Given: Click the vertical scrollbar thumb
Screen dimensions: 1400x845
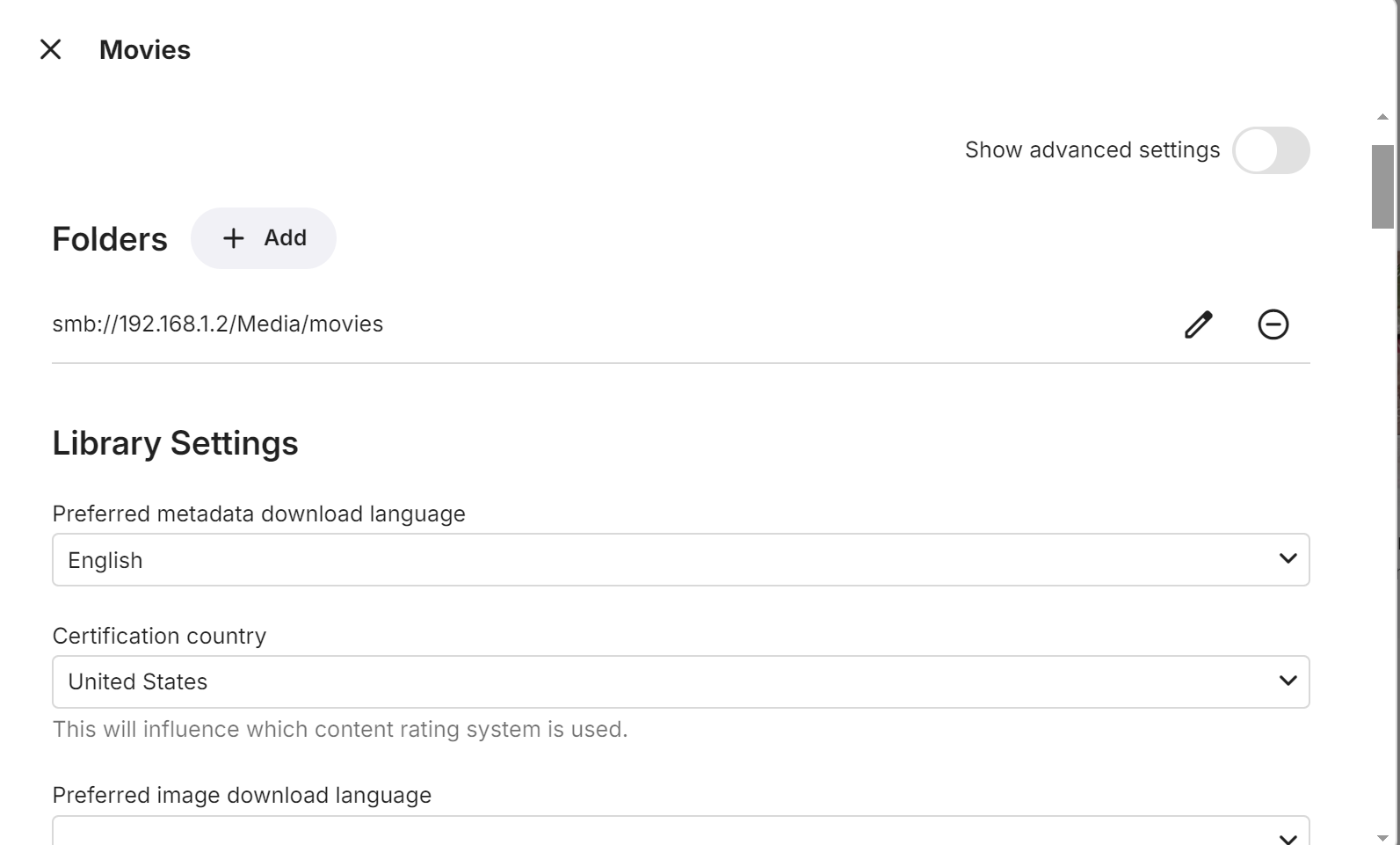Looking at the screenshot, I should coord(1382,186).
